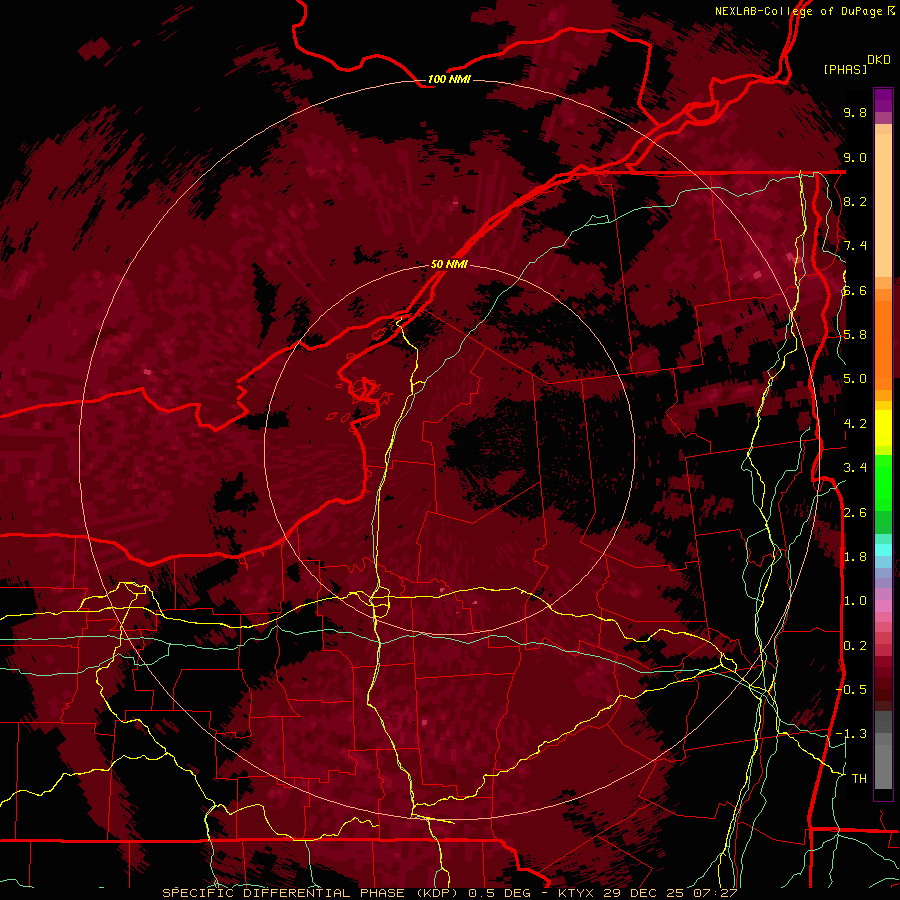Click the DKD unit label above color bar

click(x=879, y=60)
